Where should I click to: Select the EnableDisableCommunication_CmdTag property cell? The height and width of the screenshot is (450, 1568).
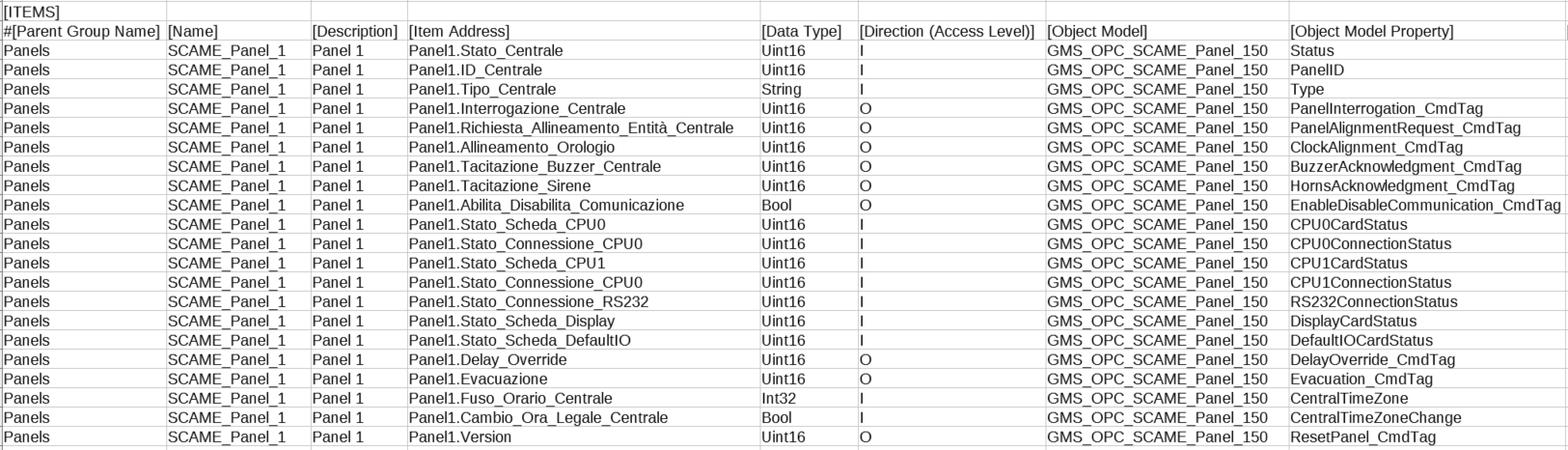pos(1424,205)
